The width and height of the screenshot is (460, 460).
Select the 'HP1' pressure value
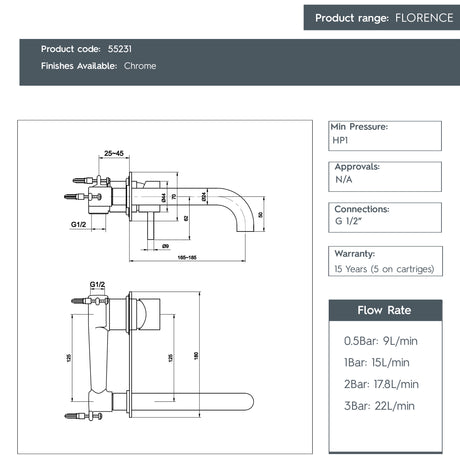pyautogui.click(x=340, y=140)
